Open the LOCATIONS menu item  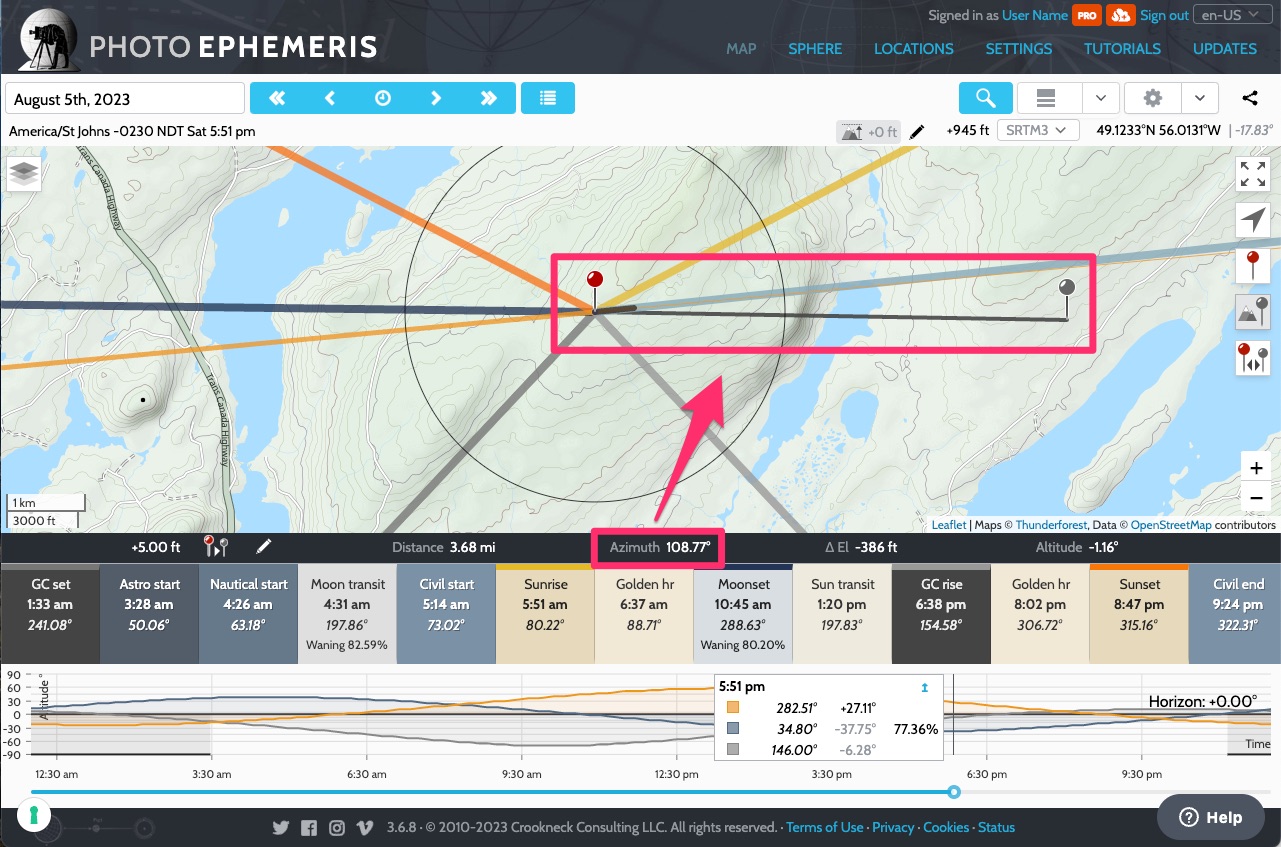(913, 48)
